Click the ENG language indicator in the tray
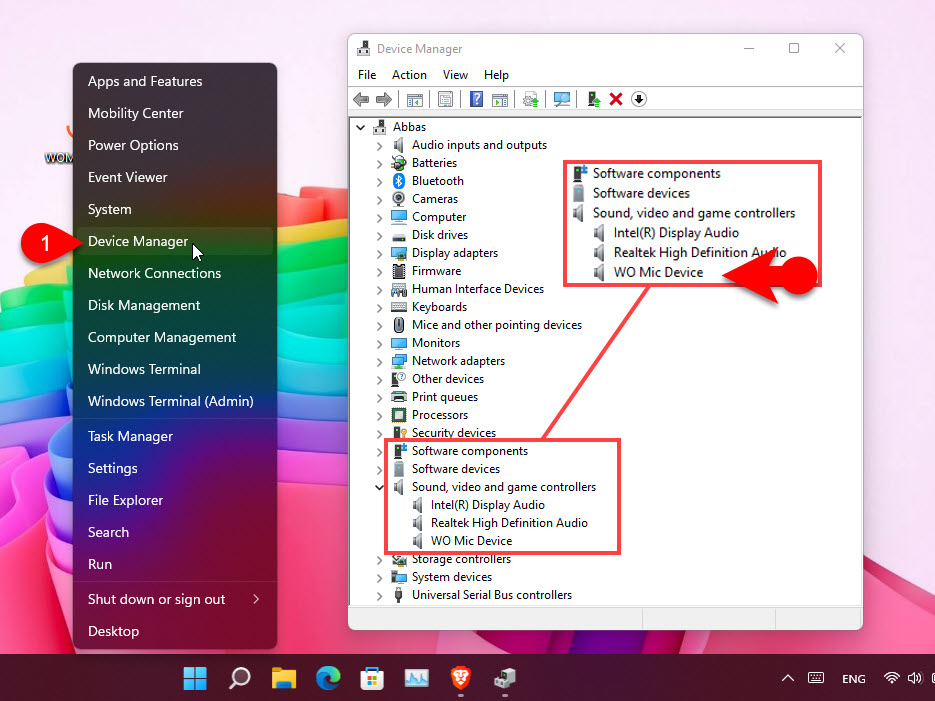 [x=853, y=679]
